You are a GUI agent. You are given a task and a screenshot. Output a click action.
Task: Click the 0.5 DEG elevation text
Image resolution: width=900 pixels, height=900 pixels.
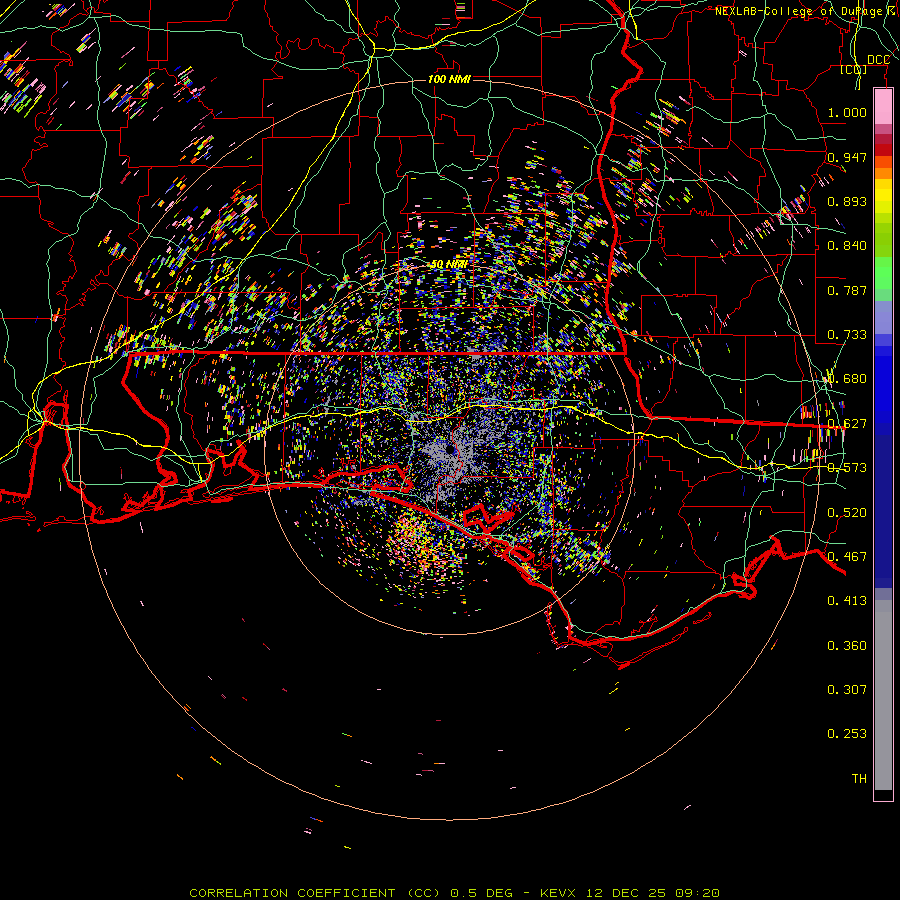[x=481, y=893]
